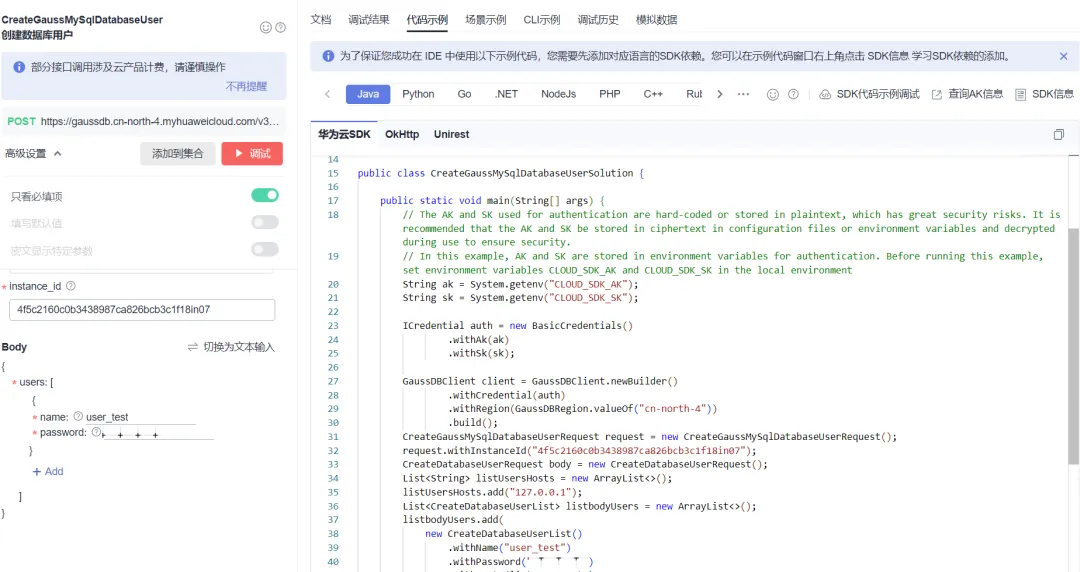Click the SDK信息 document icon
The height and width of the screenshot is (572, 1080).
[x=1020, y=94]
